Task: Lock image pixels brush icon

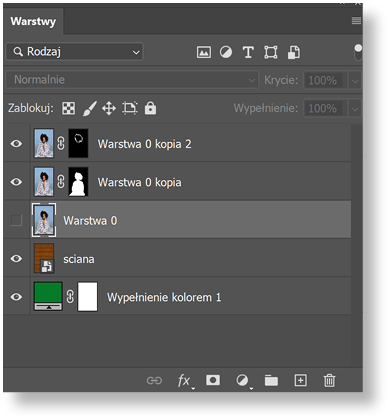Action: point(89,109)
